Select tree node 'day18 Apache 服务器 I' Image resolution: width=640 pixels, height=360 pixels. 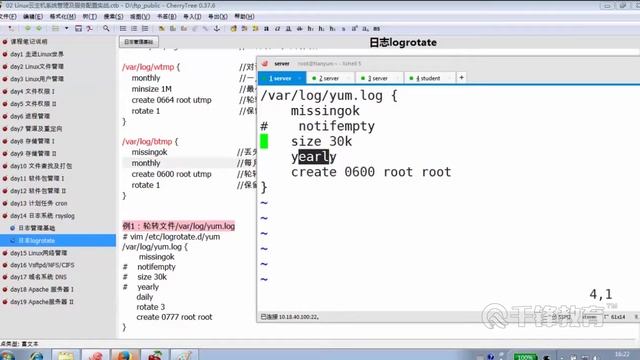click(x=42, y=289)
